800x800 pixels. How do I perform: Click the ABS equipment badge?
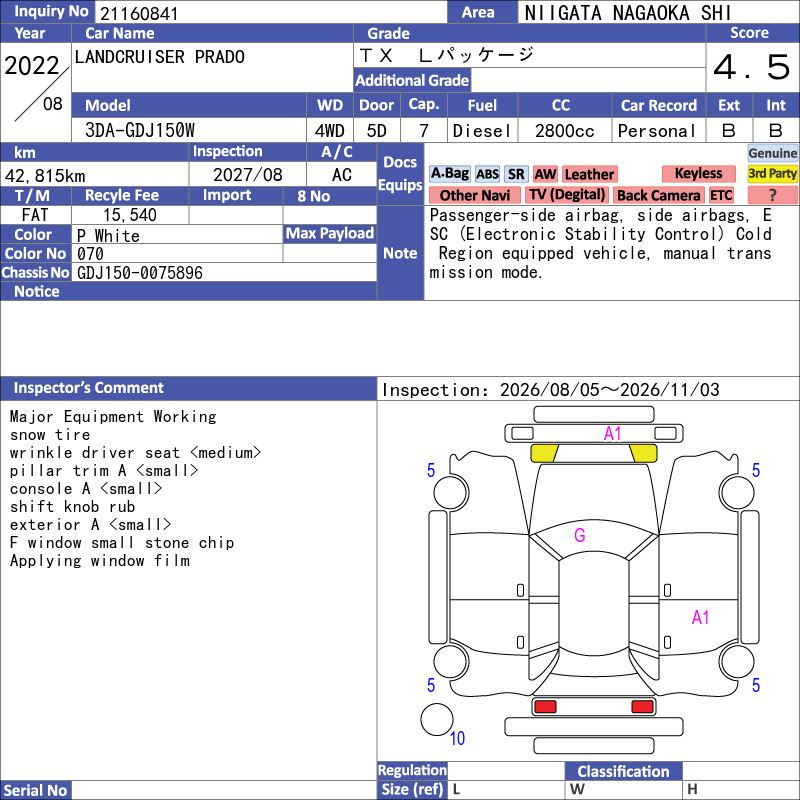pos(487,174)
